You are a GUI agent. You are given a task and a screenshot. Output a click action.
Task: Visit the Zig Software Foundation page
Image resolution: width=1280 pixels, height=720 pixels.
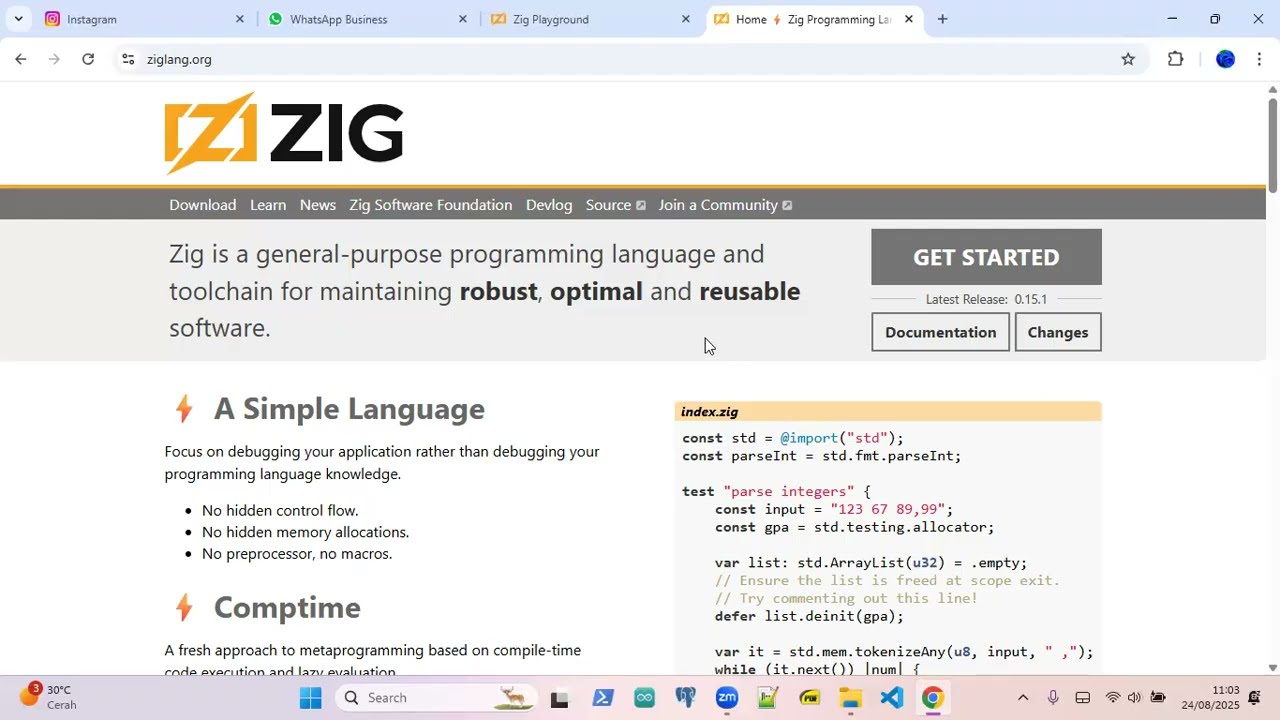tap(431, 205)
